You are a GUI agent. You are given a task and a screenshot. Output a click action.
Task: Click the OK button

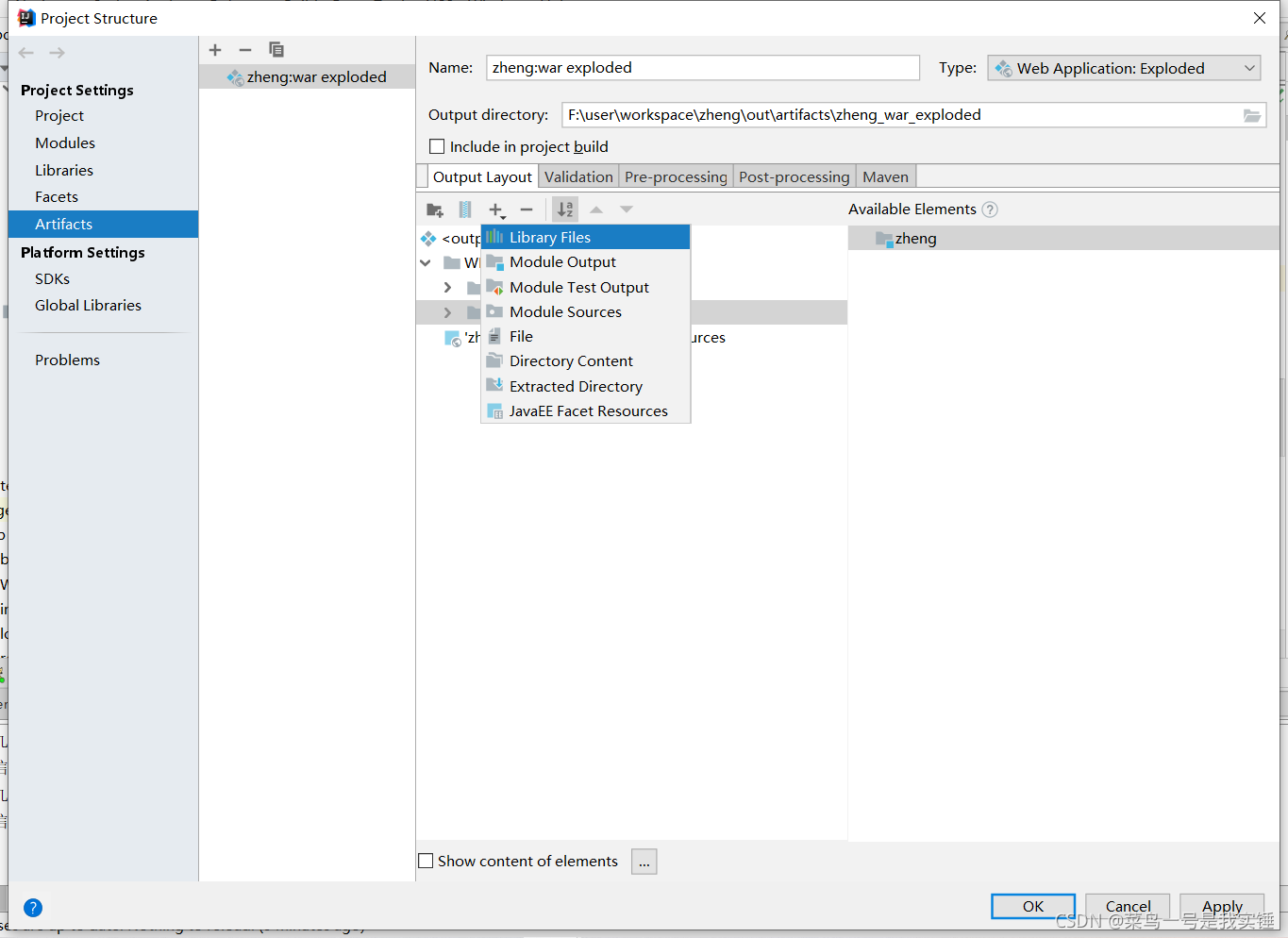[1033, 906]
